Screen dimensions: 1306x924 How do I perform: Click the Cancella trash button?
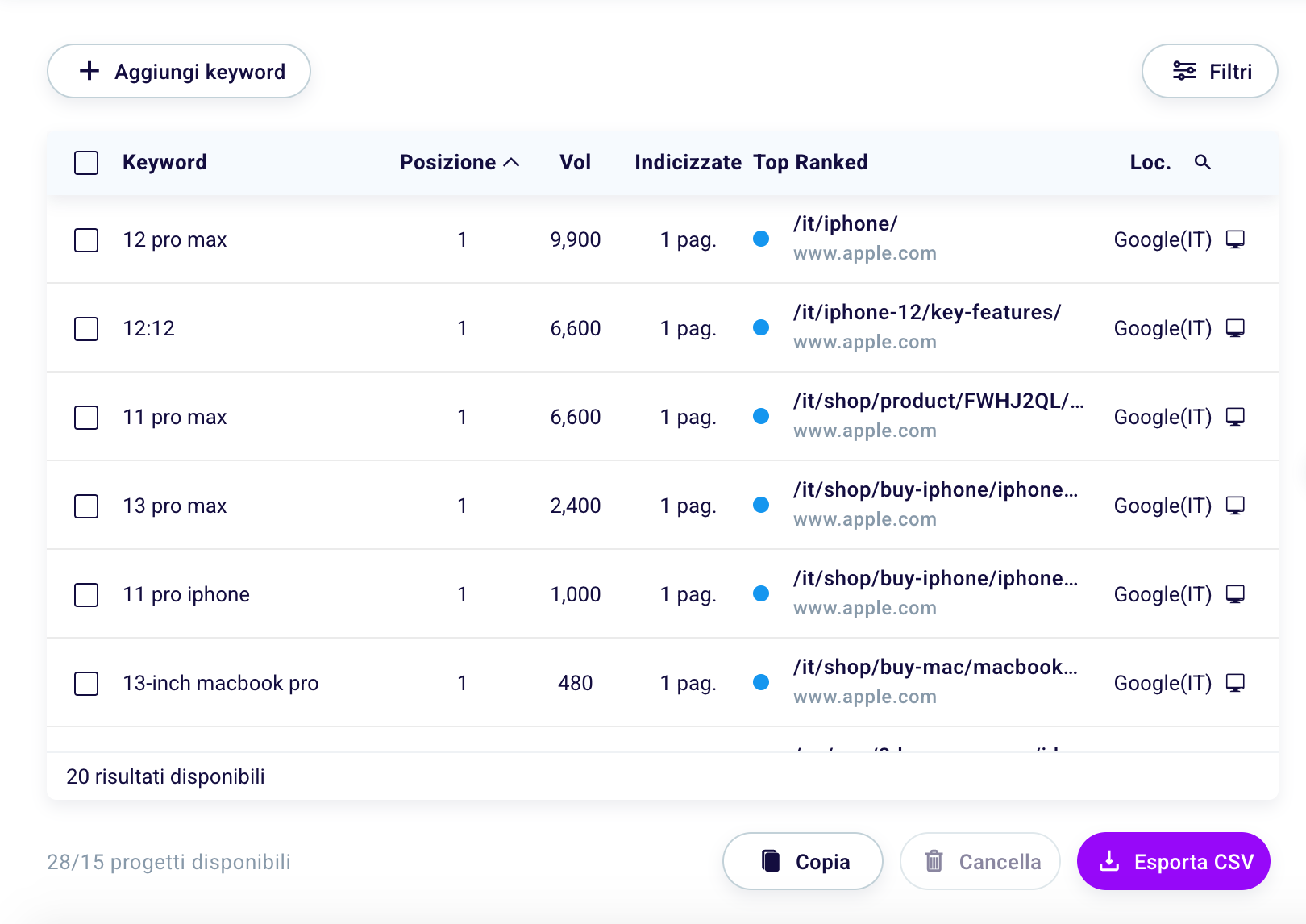coord(979,862)
